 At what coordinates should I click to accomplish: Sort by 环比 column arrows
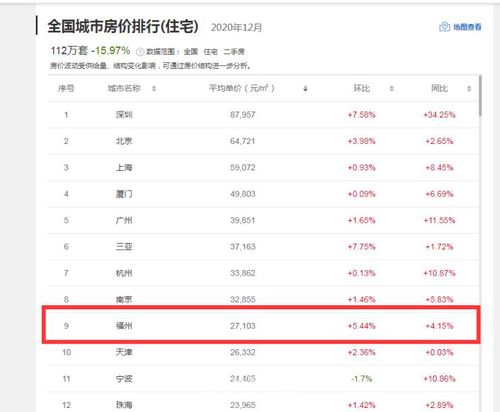(x=392, y=89)
